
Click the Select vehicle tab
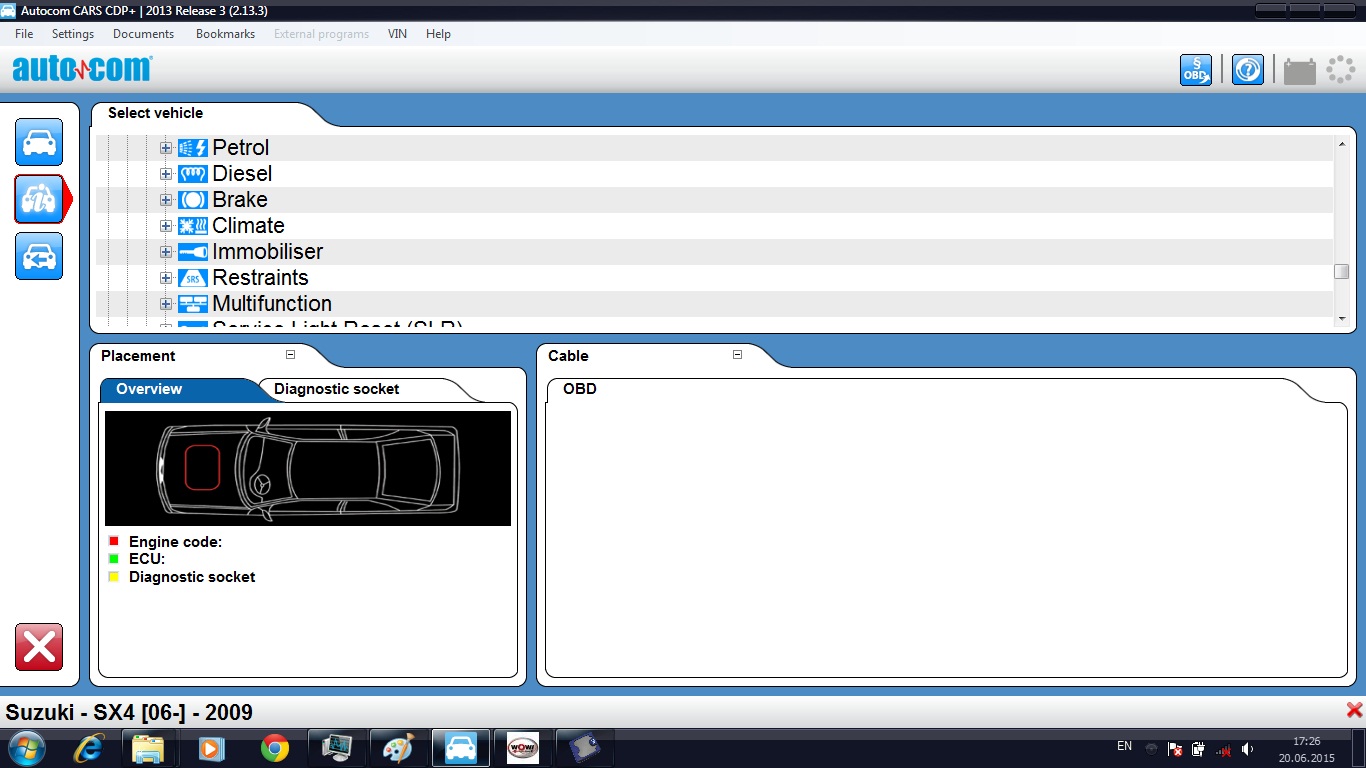coord(155,113)
